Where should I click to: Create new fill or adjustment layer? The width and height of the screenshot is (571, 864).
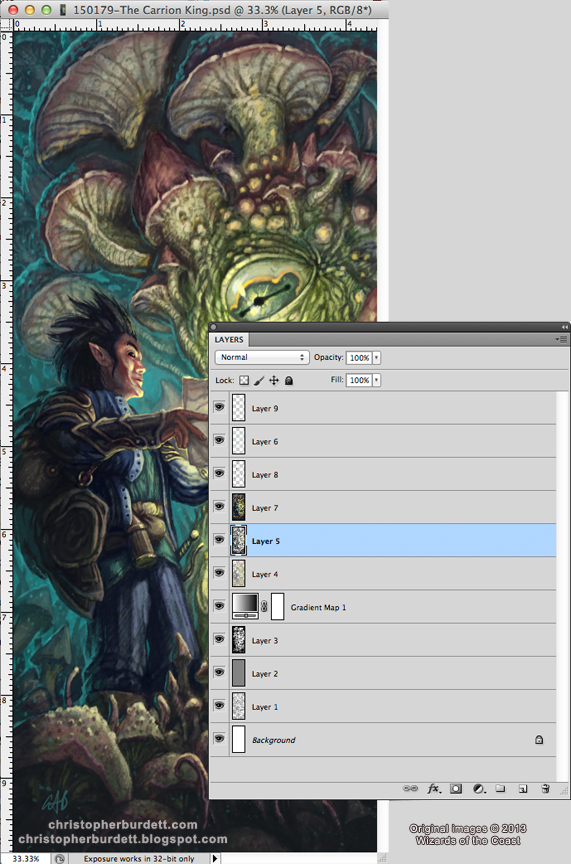[479, 789]
